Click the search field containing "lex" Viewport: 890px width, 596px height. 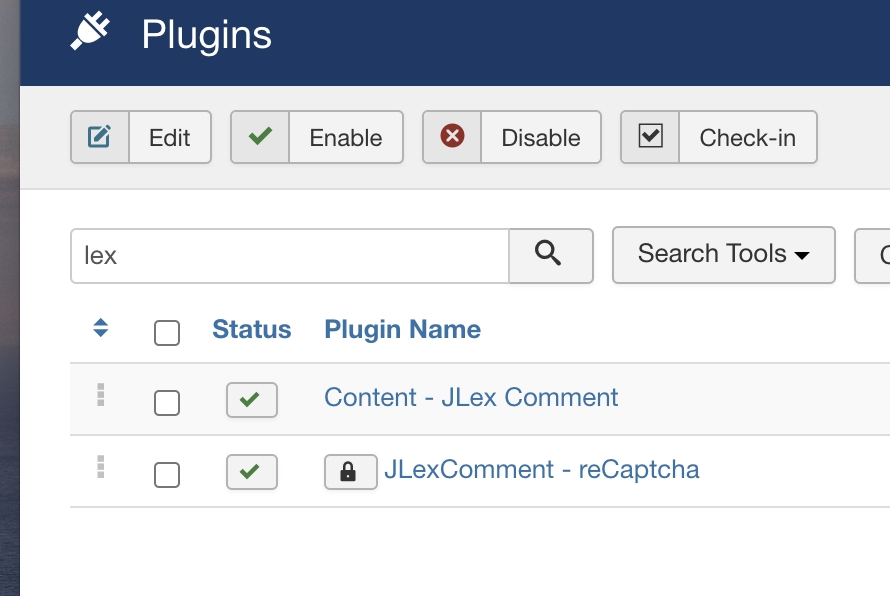(290, 256)
